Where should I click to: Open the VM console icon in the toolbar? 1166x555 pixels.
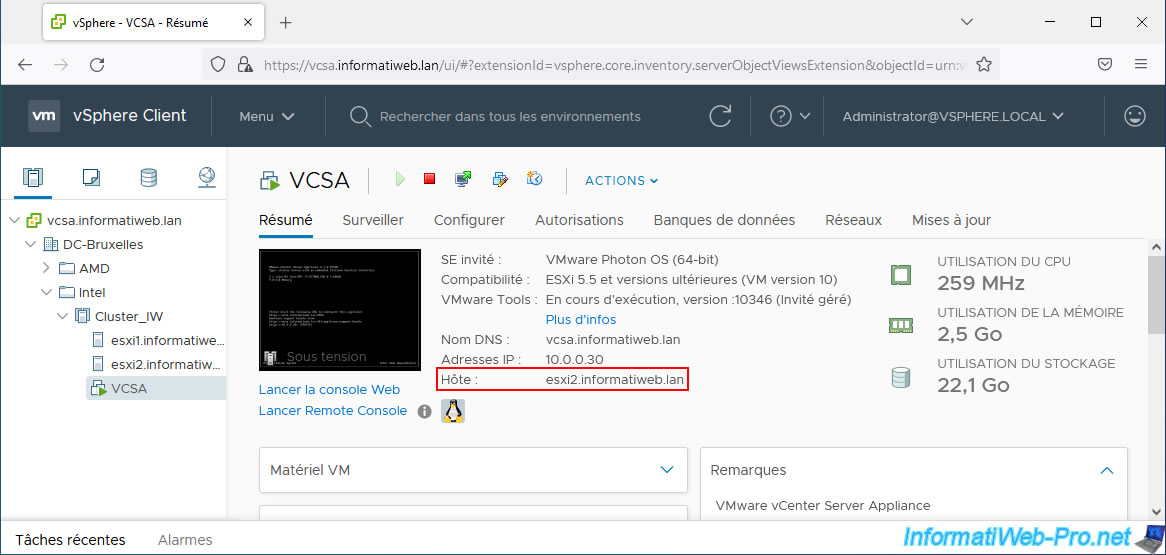pos(463,179)
